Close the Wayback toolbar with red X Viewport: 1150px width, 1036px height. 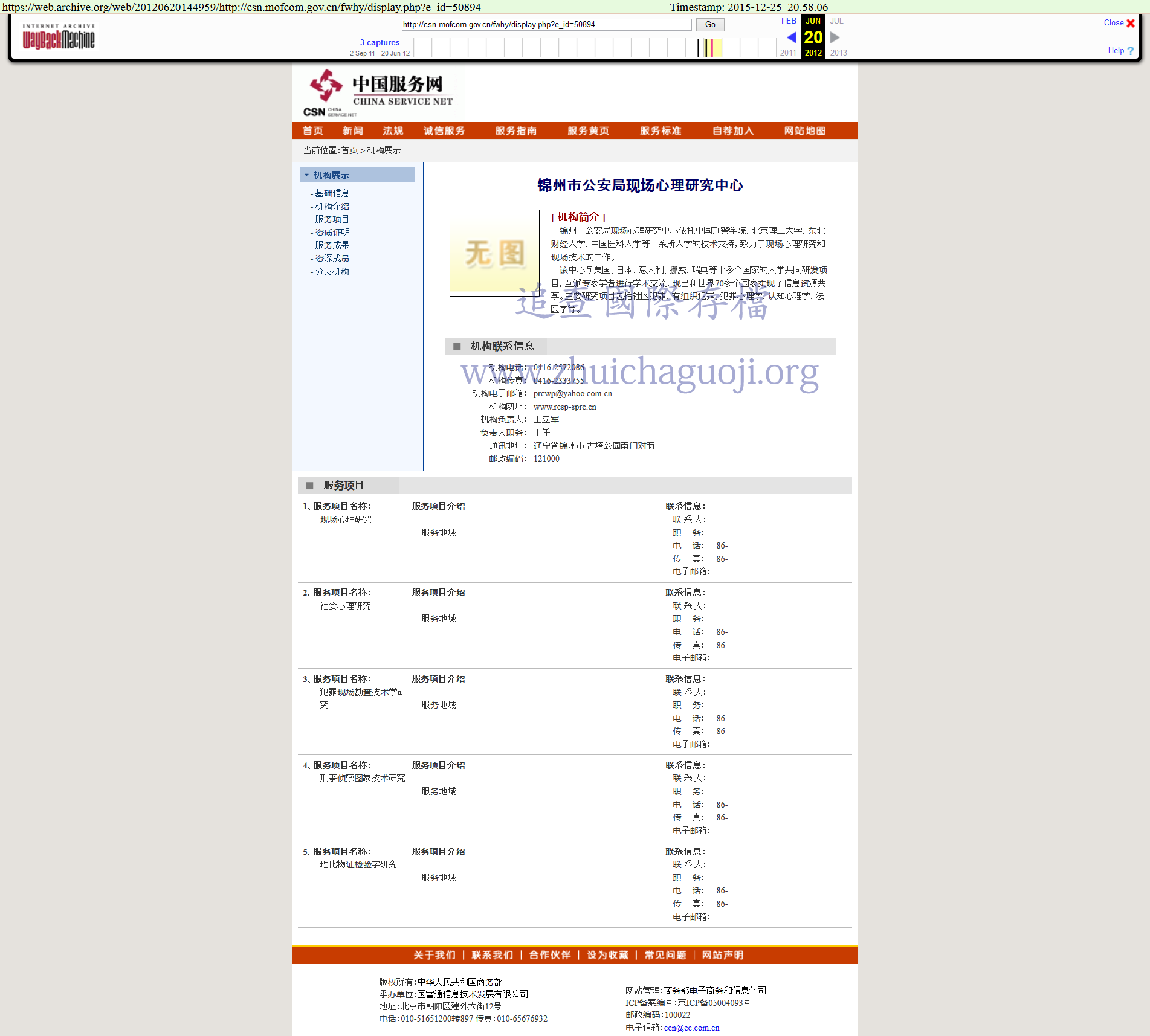tap(1131, 23)
